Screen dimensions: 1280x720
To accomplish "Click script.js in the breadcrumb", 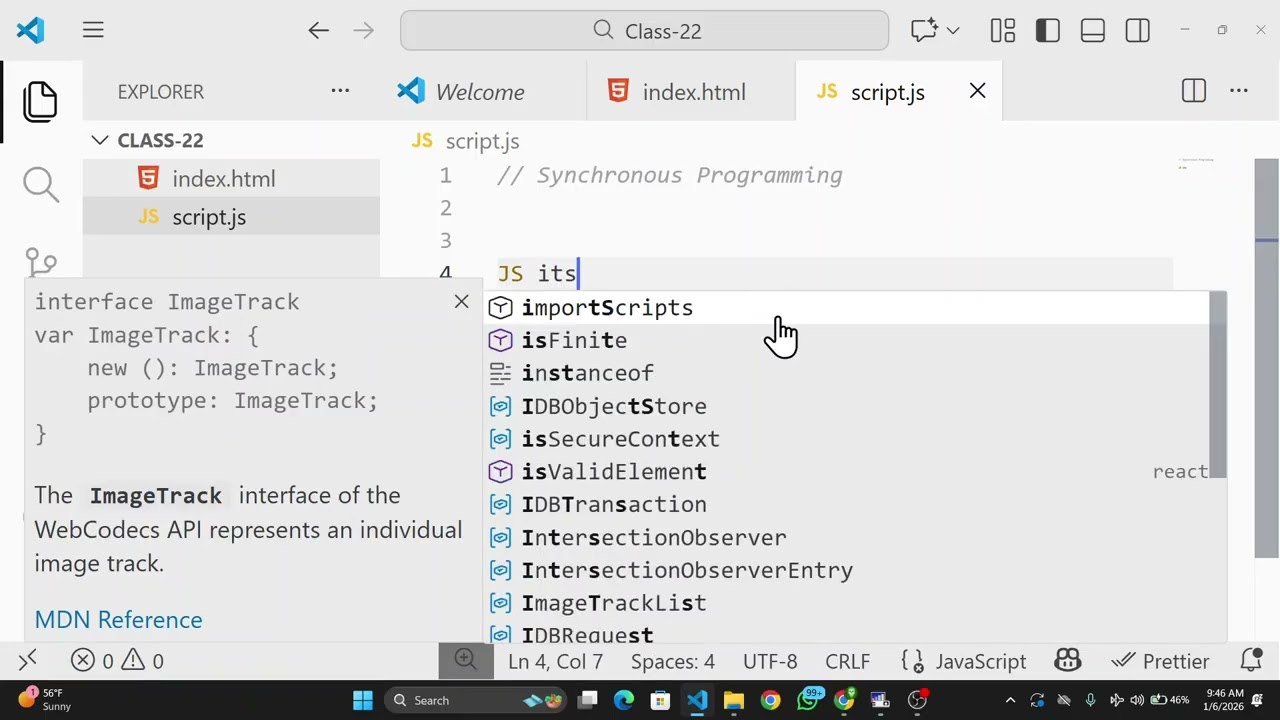I will coord(482,141).
